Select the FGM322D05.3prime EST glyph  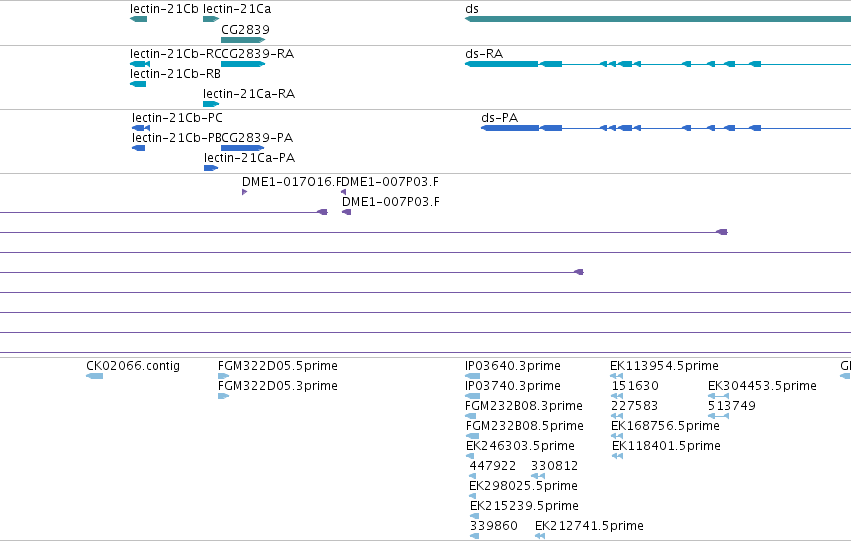click(x=224, y=396)
